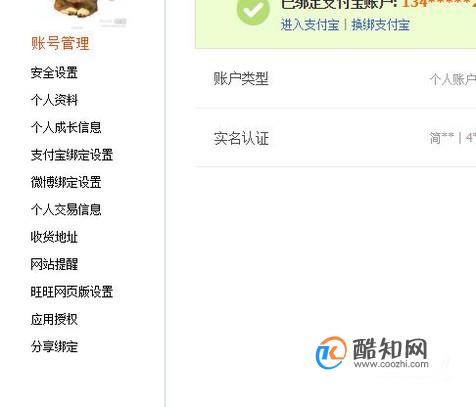Go to 收货地址 settings

(54, 237)
